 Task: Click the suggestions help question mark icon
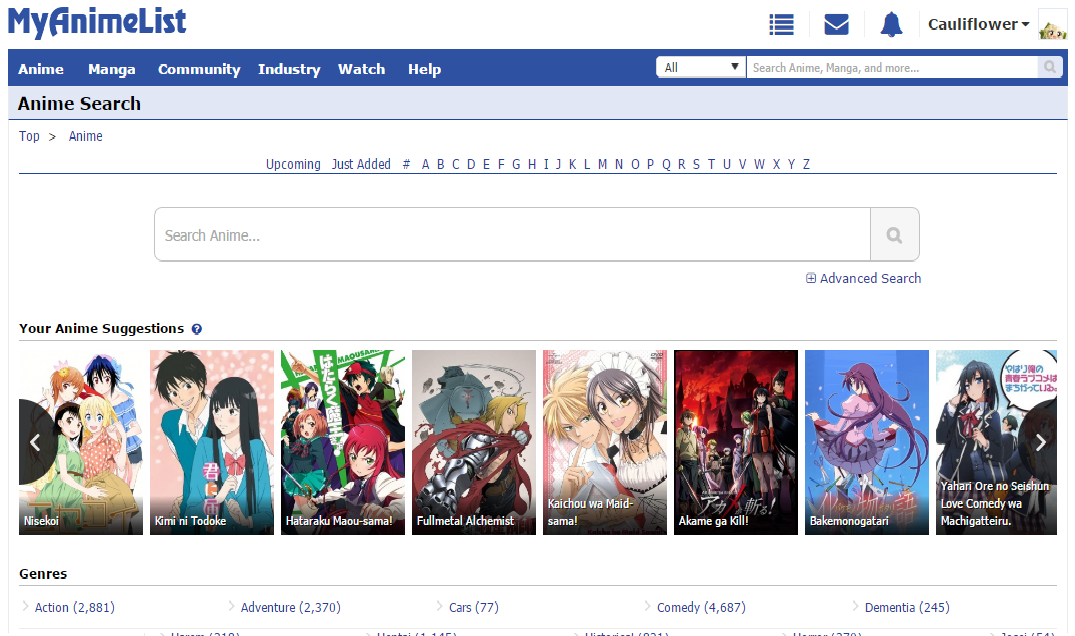[197, 329]
